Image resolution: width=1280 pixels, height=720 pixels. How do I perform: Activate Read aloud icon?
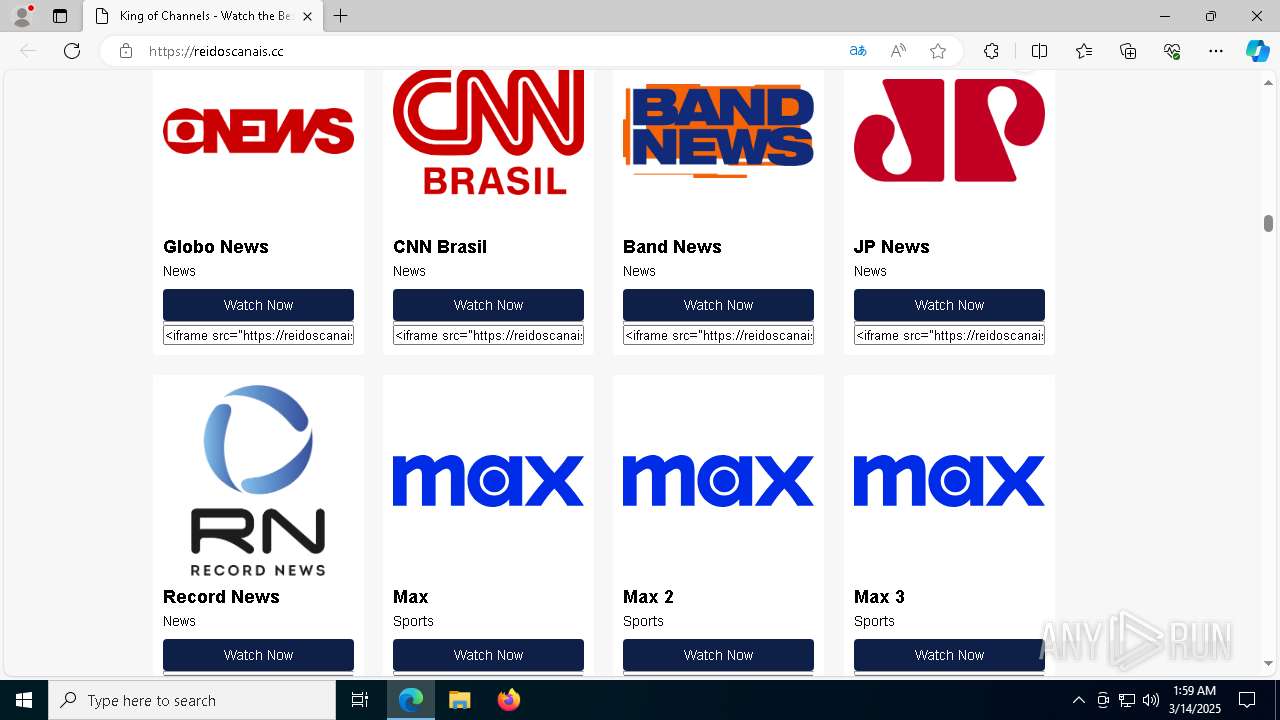(x=898, y=51)
